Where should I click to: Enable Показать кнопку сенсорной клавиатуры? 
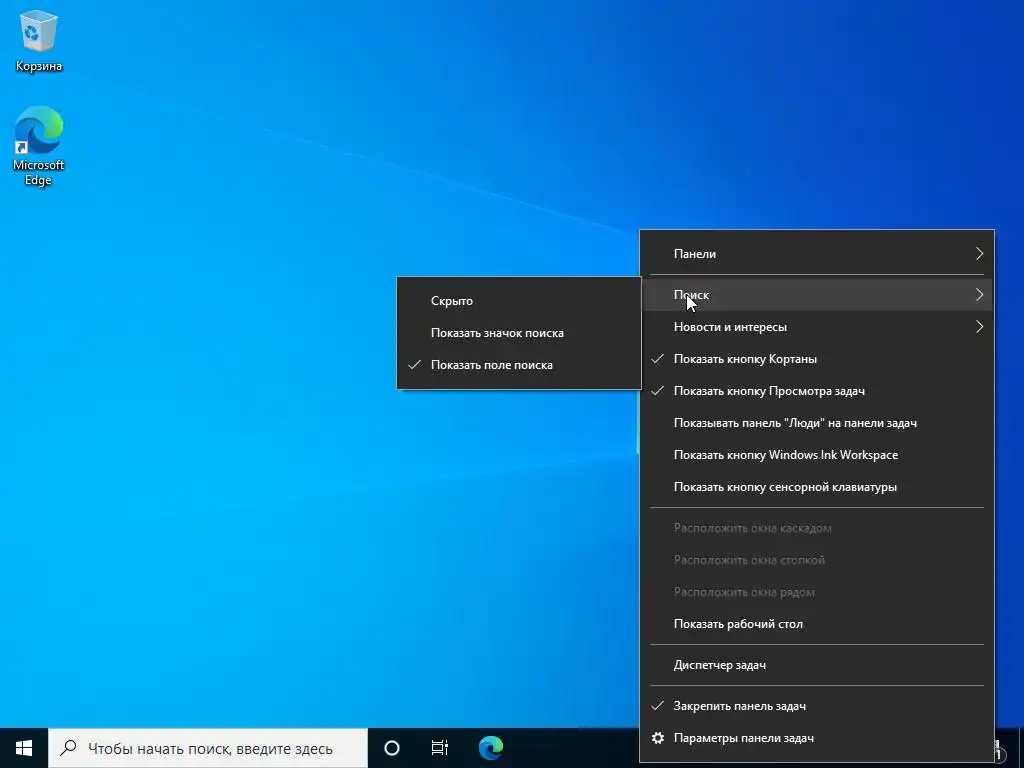(817, 487)
